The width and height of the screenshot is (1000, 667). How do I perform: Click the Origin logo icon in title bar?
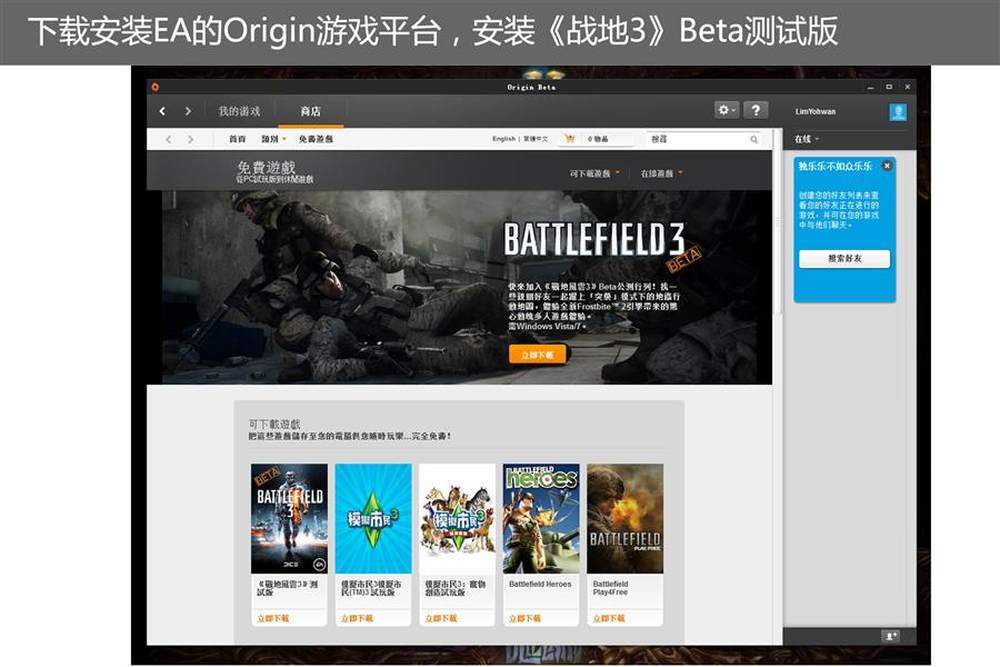[x=155, y=87]
